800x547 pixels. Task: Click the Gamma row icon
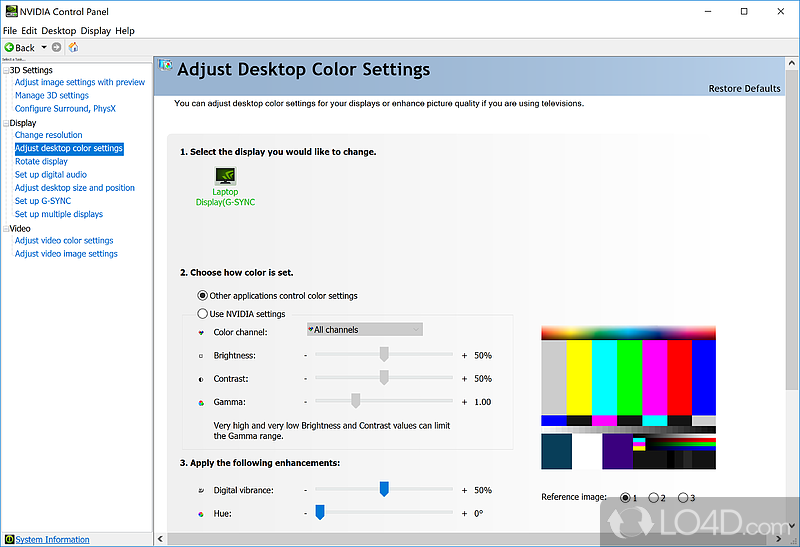coord(201,403)
